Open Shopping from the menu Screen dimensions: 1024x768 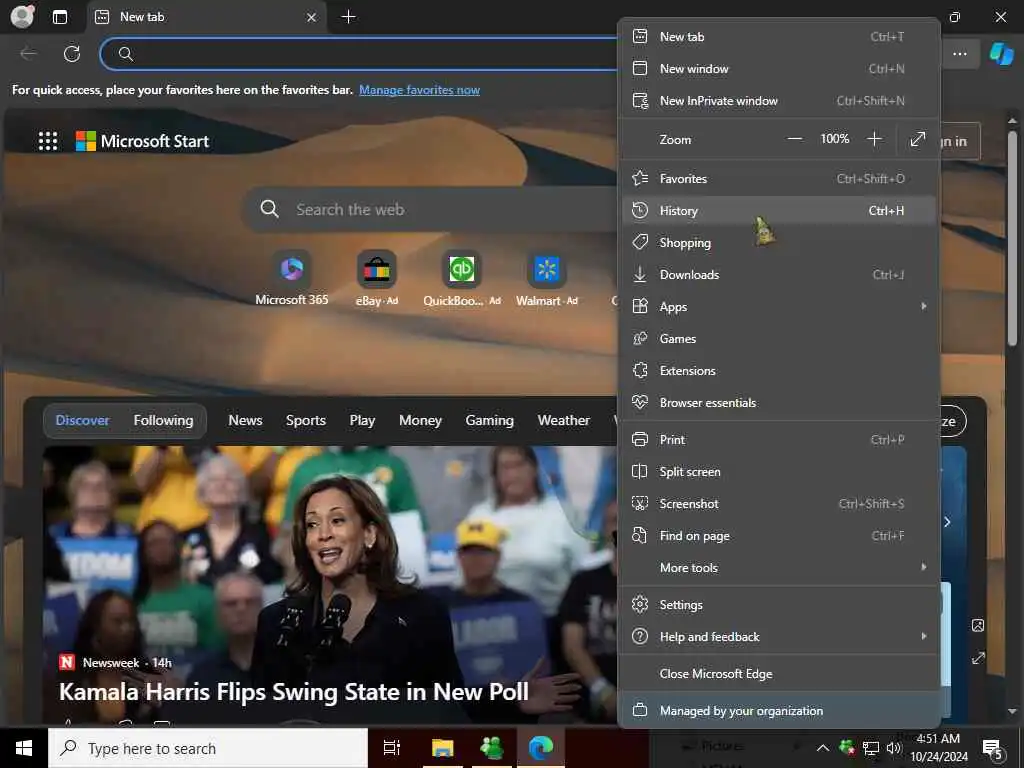click(779, 242)
